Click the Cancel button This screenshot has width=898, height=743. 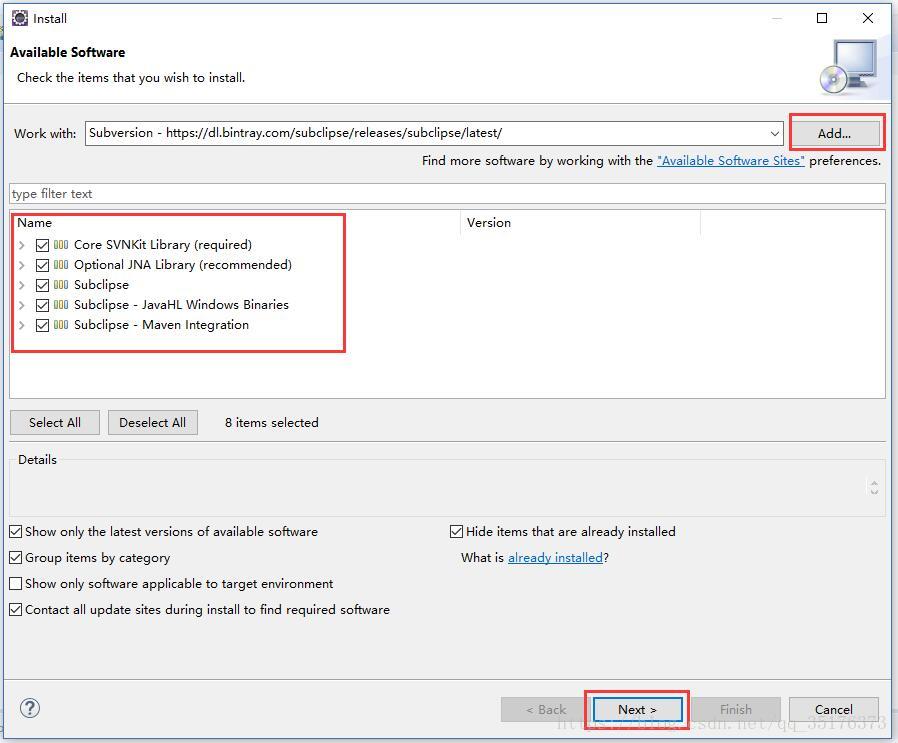(833, 709)
